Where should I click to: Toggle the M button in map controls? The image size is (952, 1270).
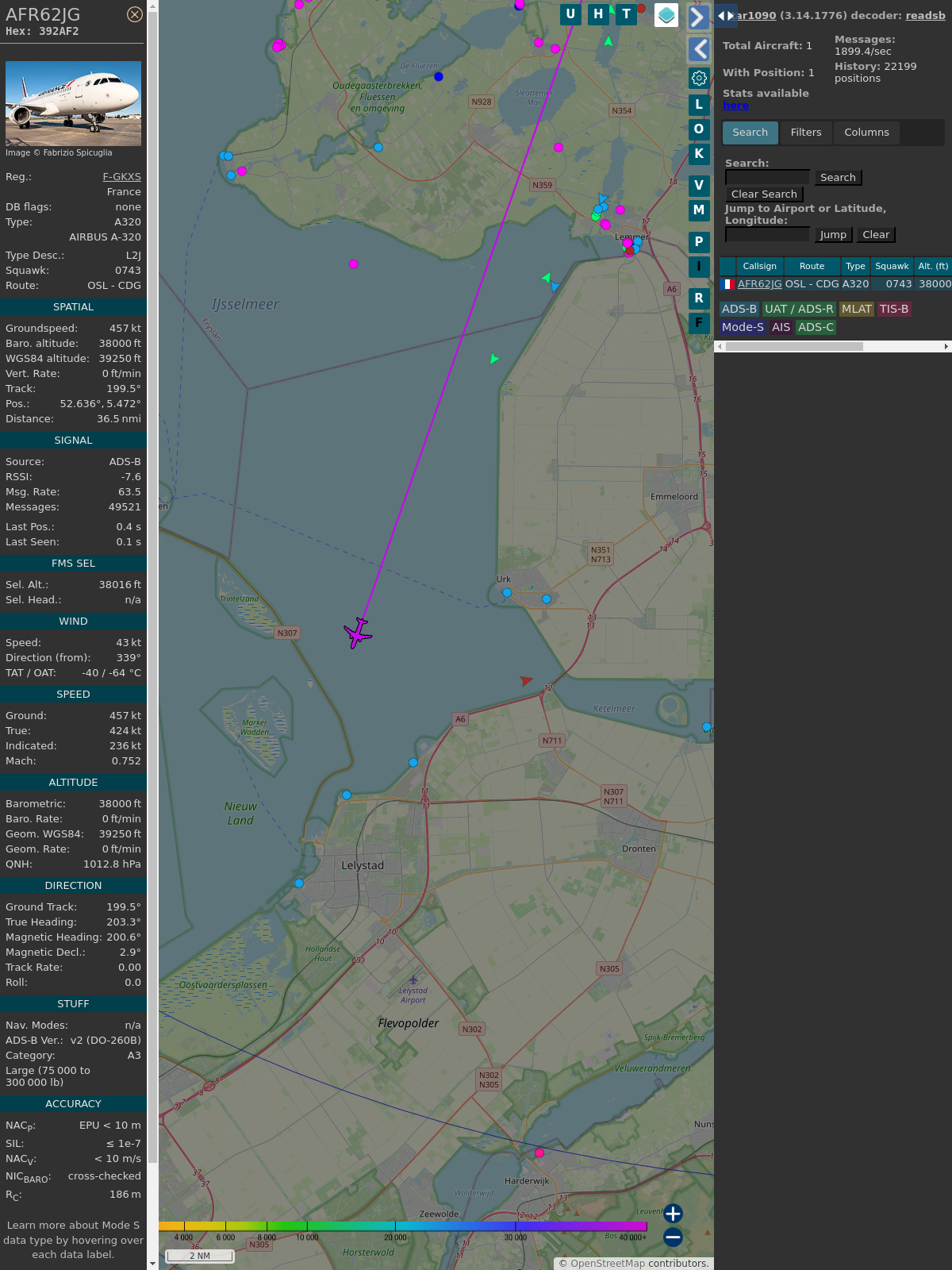click(x=699, y=210)
